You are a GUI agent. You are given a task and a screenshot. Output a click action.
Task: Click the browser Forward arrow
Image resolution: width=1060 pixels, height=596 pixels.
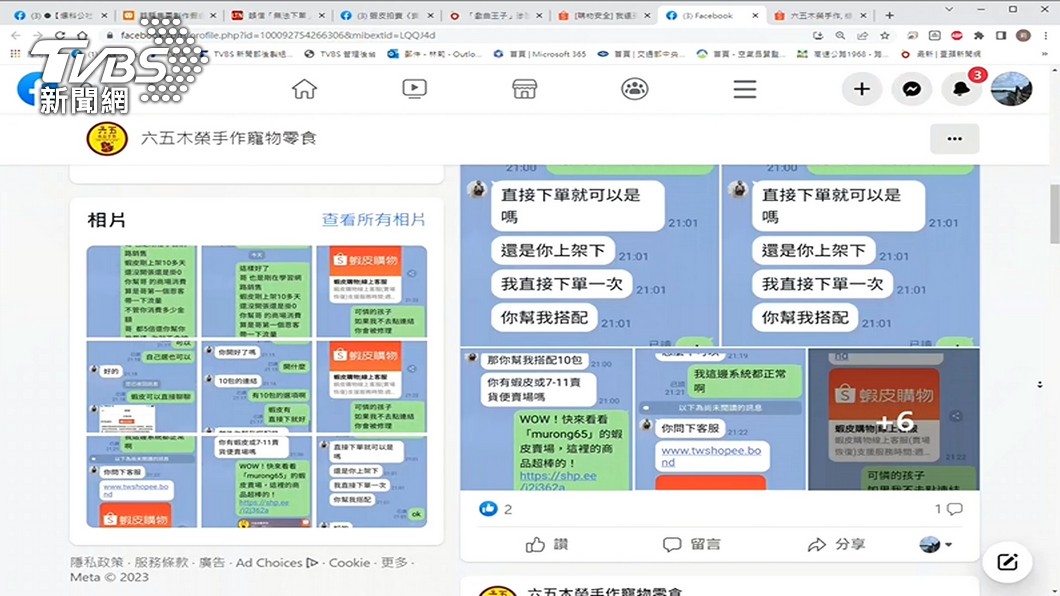click(38, 35)
